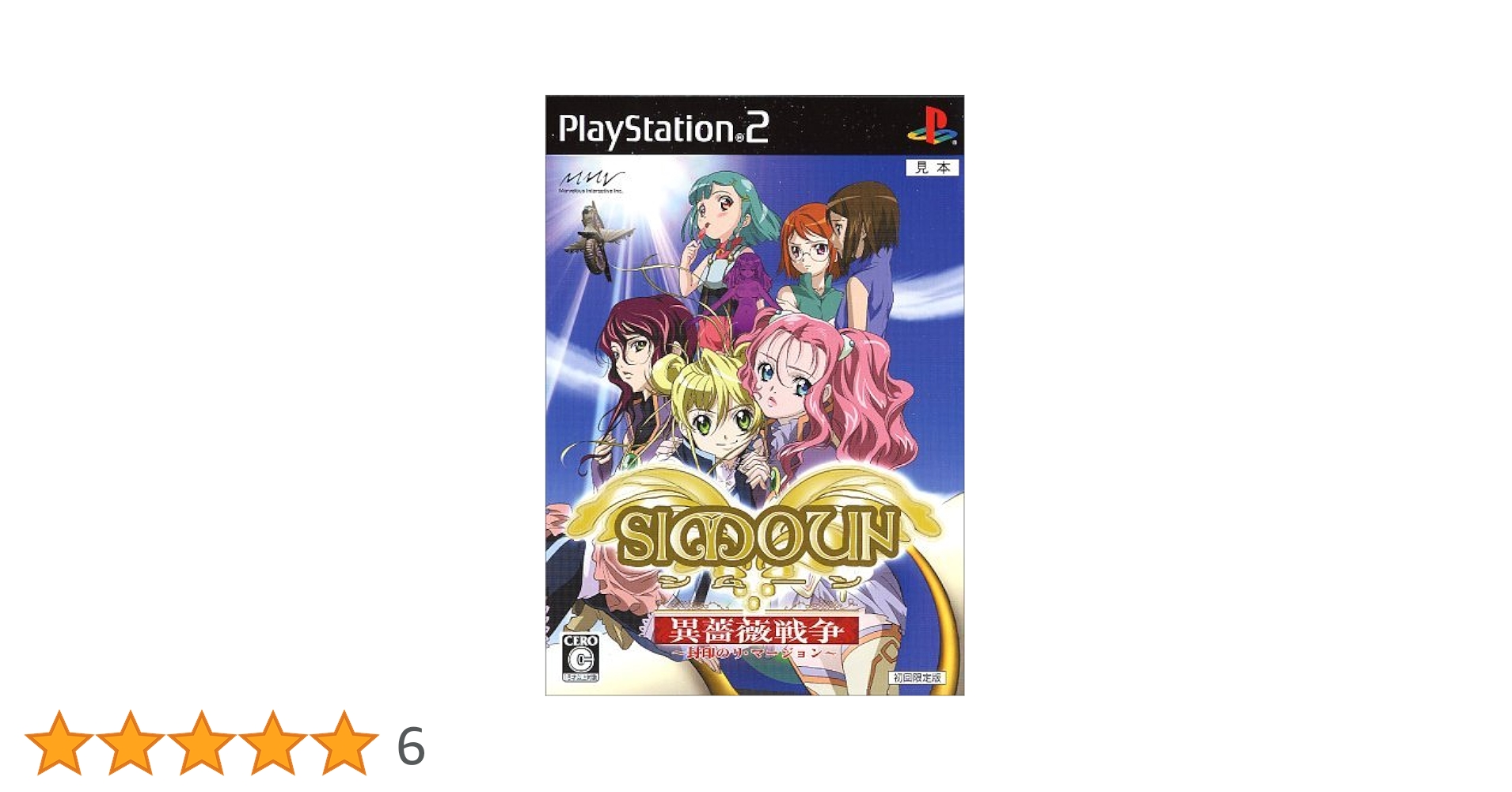Click the PlayStation 2 logo text
Screen dimensions: 1512x792
coord(663,129)
